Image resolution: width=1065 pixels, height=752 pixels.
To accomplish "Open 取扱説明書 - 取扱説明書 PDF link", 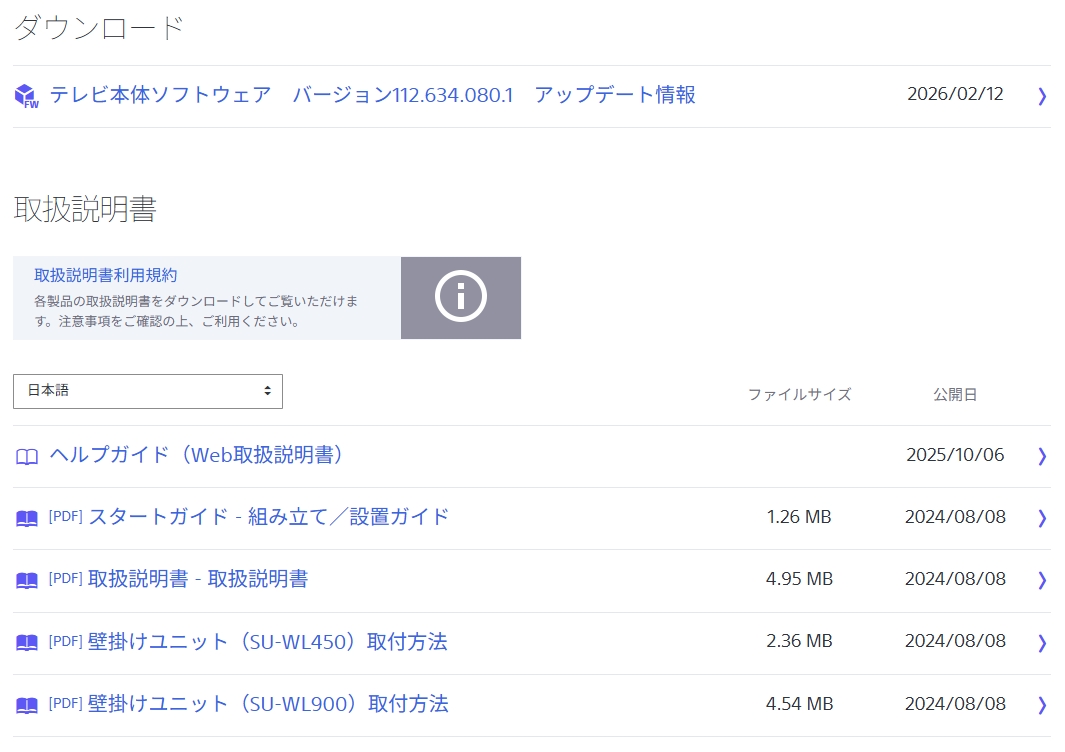I will click(x=198, y=579).
